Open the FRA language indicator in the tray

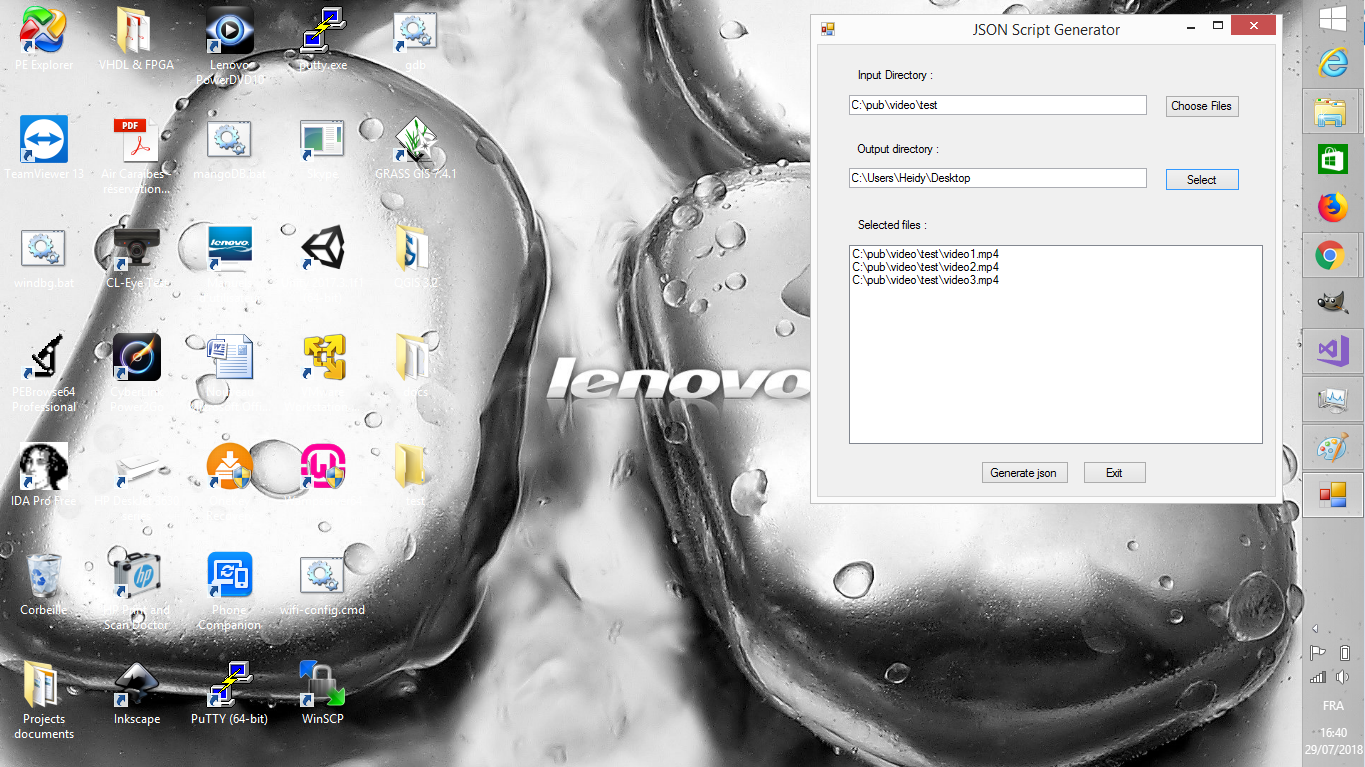pos(1333,705)
